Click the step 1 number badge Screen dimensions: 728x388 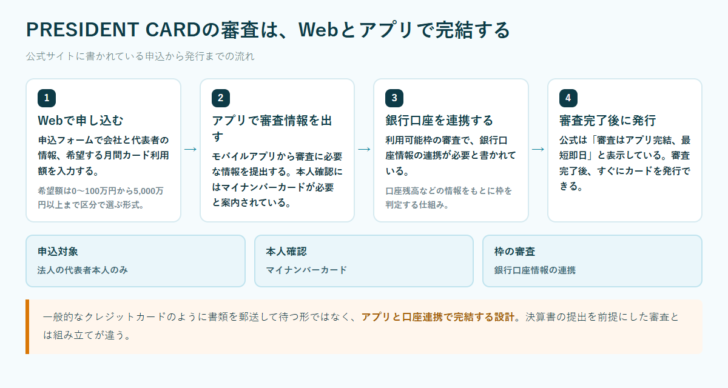[46, 98]
